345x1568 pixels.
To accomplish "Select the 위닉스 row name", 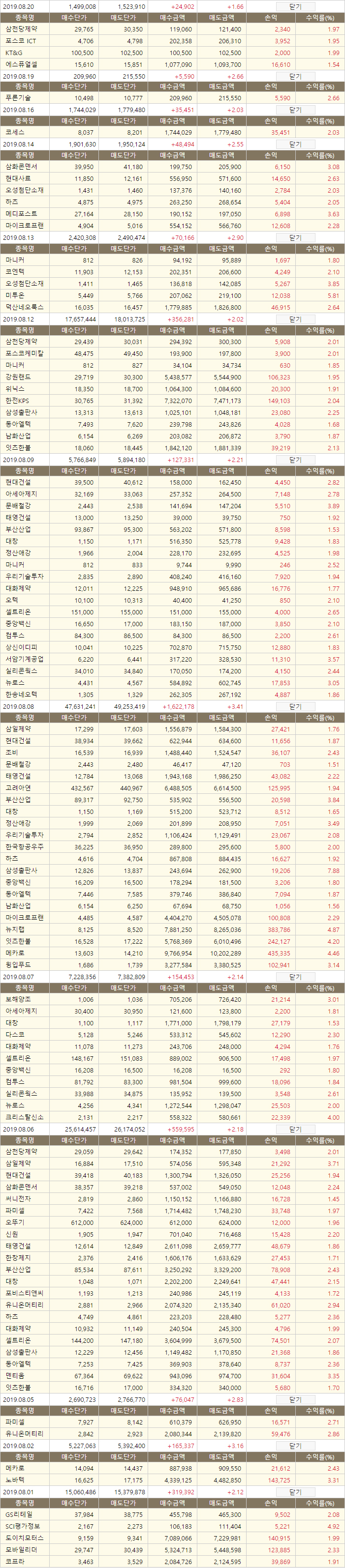I will 15,388.
